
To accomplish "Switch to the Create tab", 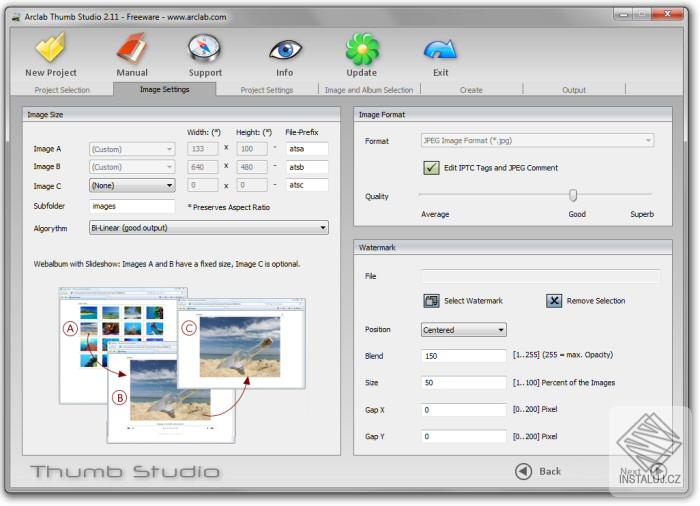I will click(471, 90).
